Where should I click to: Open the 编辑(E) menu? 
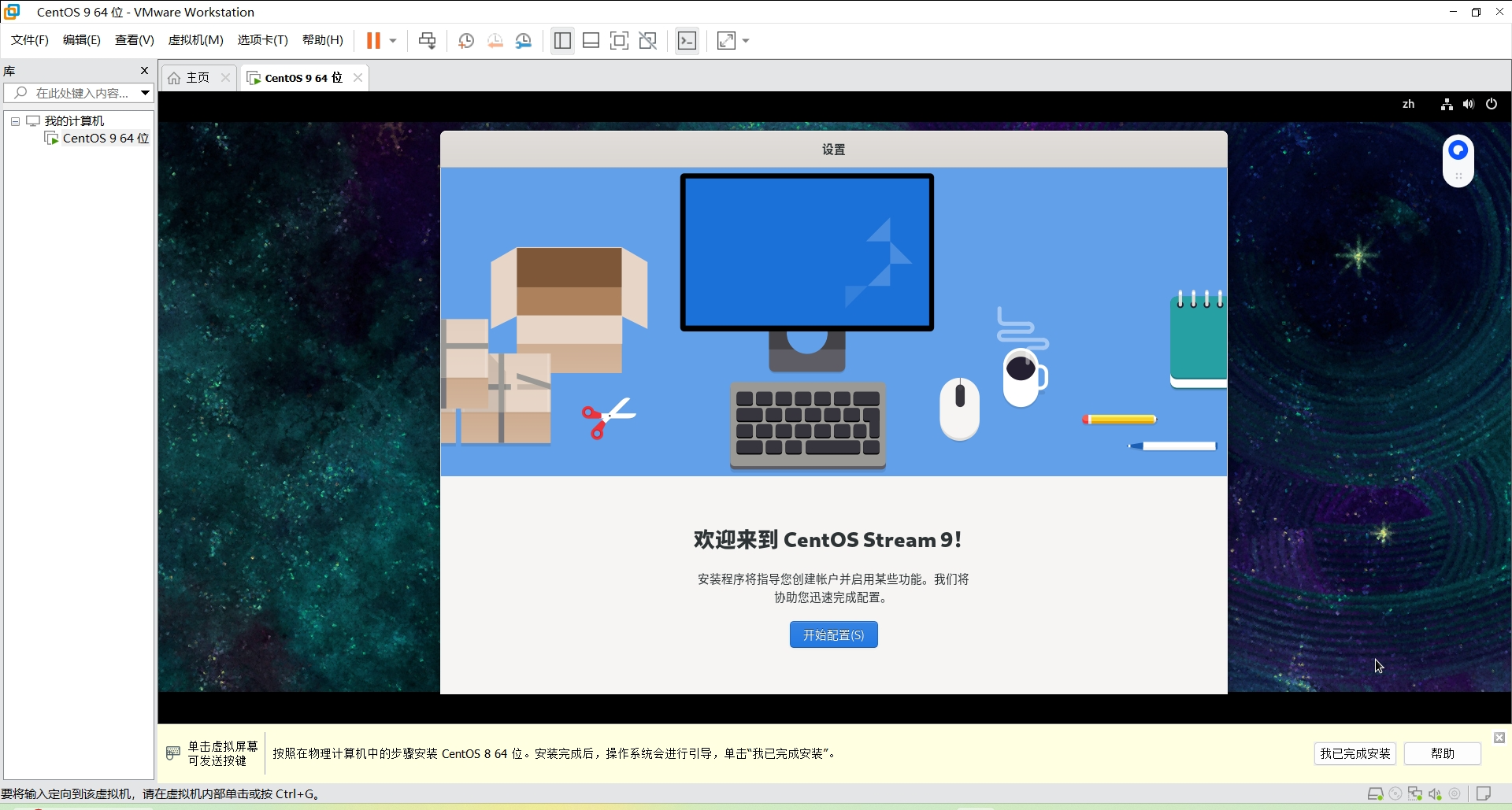pyautogui.click(x=82, y=40)
